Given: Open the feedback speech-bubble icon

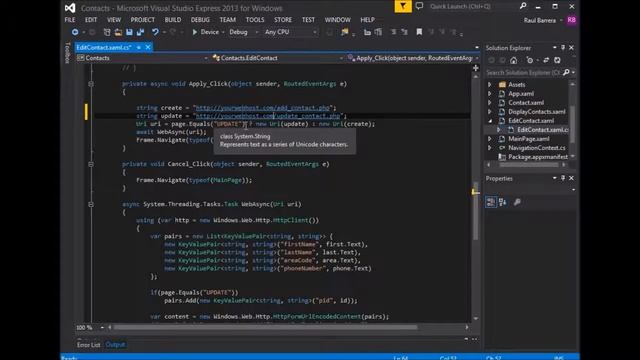Looking at the screenshot, I should point(419,6).
